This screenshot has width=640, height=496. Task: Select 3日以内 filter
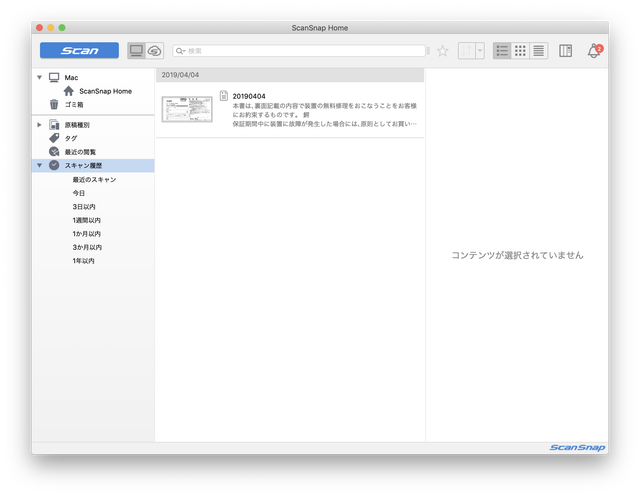(84, 207)
